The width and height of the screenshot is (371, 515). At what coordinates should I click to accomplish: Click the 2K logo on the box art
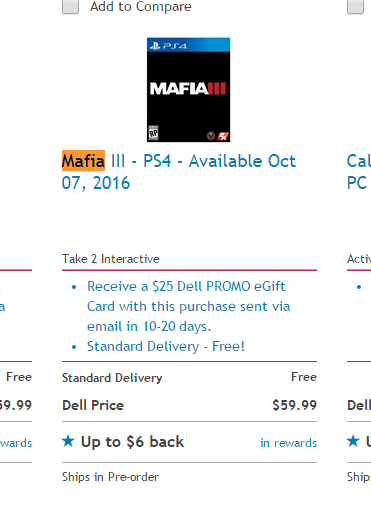coord(223,136)
